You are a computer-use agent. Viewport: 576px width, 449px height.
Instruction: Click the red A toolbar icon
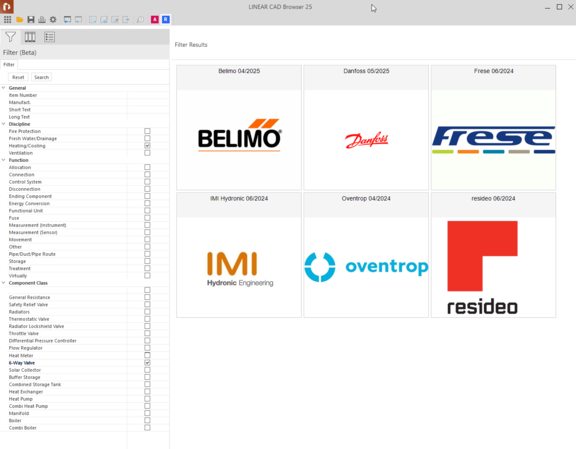click(155, 19)
